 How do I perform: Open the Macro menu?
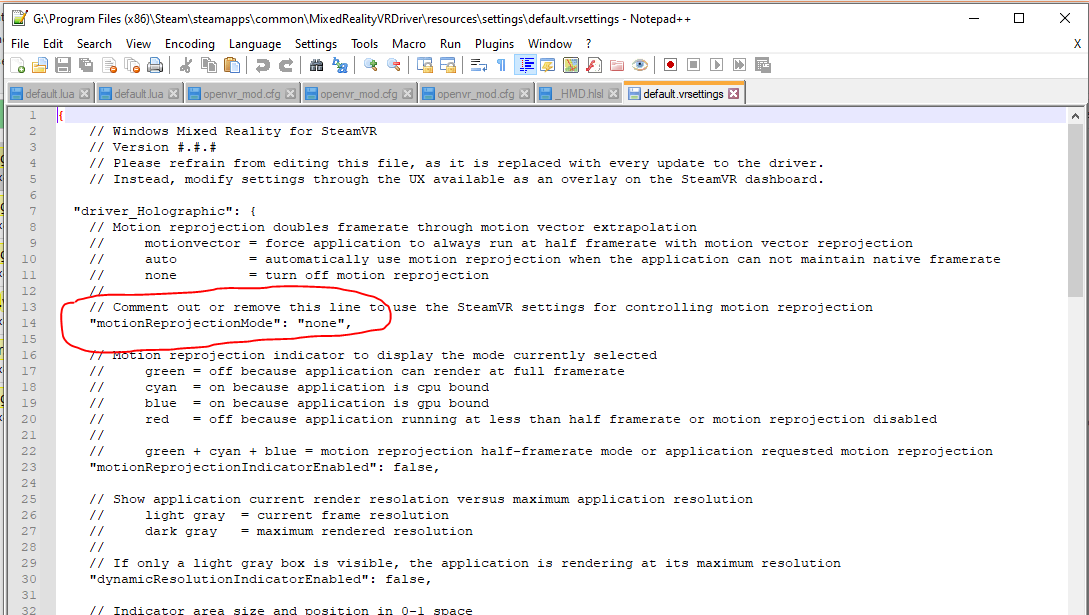pos(409,44)
